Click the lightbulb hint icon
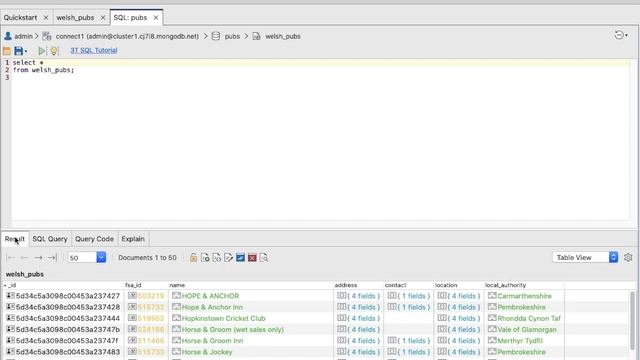This screenshot has height=360, width=640. (x=54, y=51)
